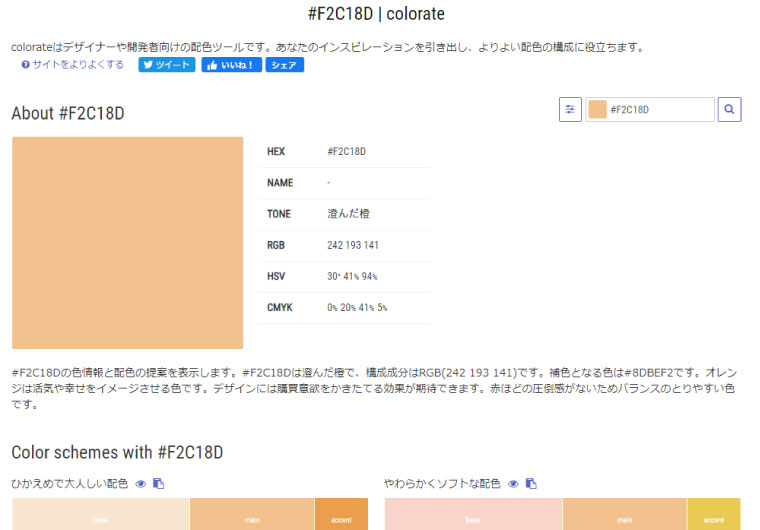The height and width of the screenshot is (530, 760).
Task: Select the main color of ひかえめで大人しい配色
Action: [252, 514]
